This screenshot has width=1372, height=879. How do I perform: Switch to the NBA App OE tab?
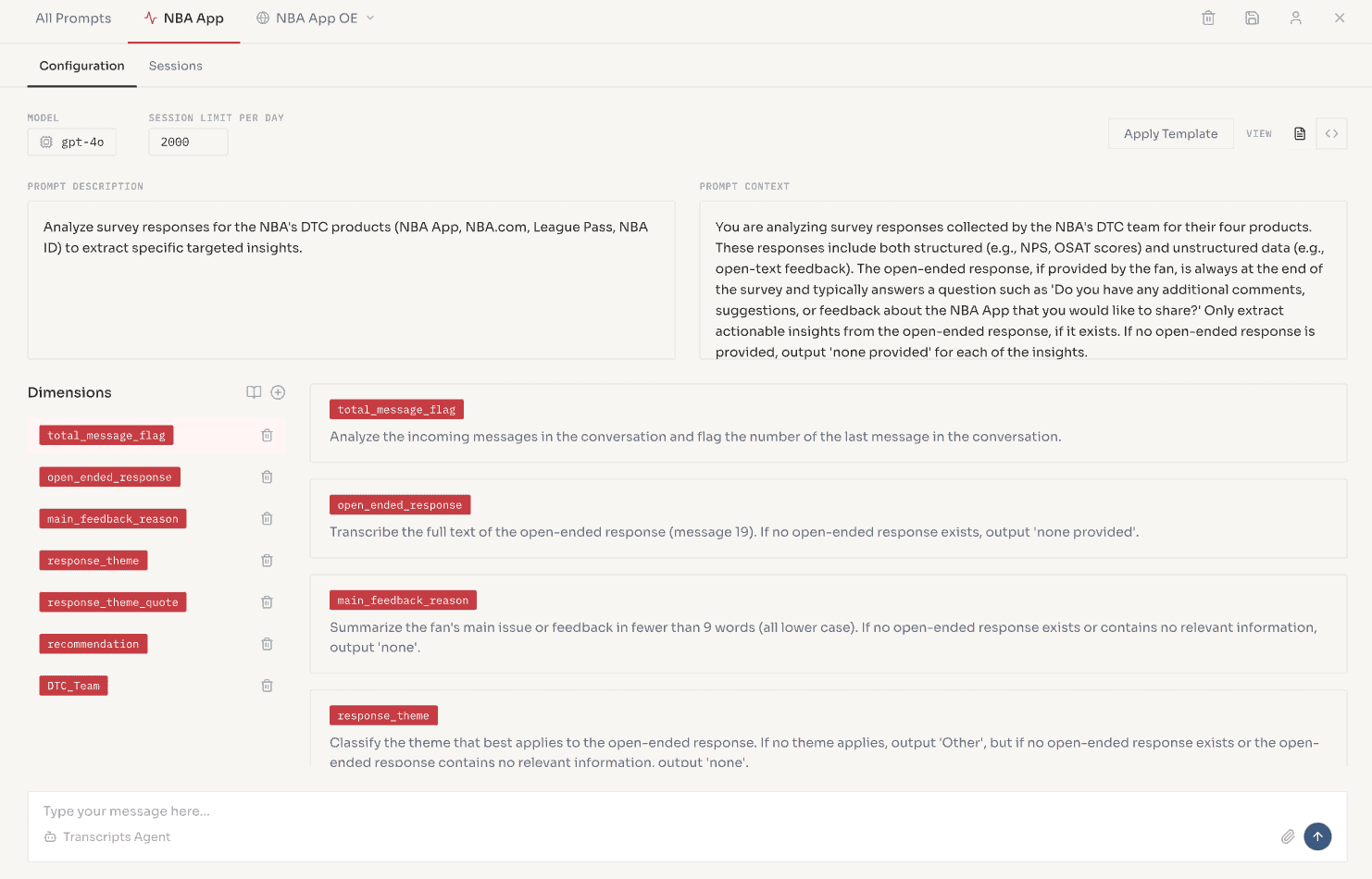[x=315, y=18]
